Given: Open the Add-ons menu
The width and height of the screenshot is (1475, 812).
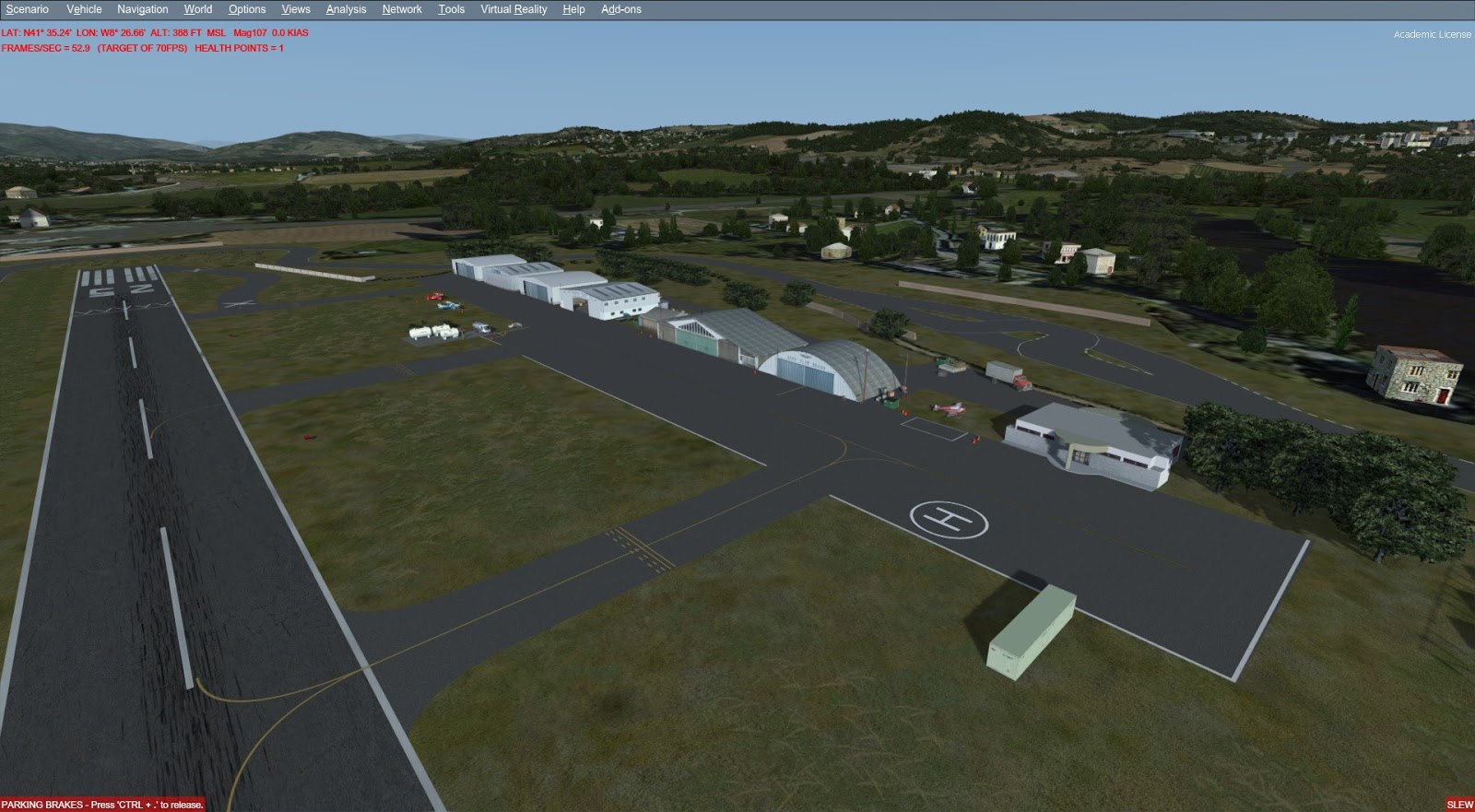Looking at the screenshot, I should tap(620, 9).
